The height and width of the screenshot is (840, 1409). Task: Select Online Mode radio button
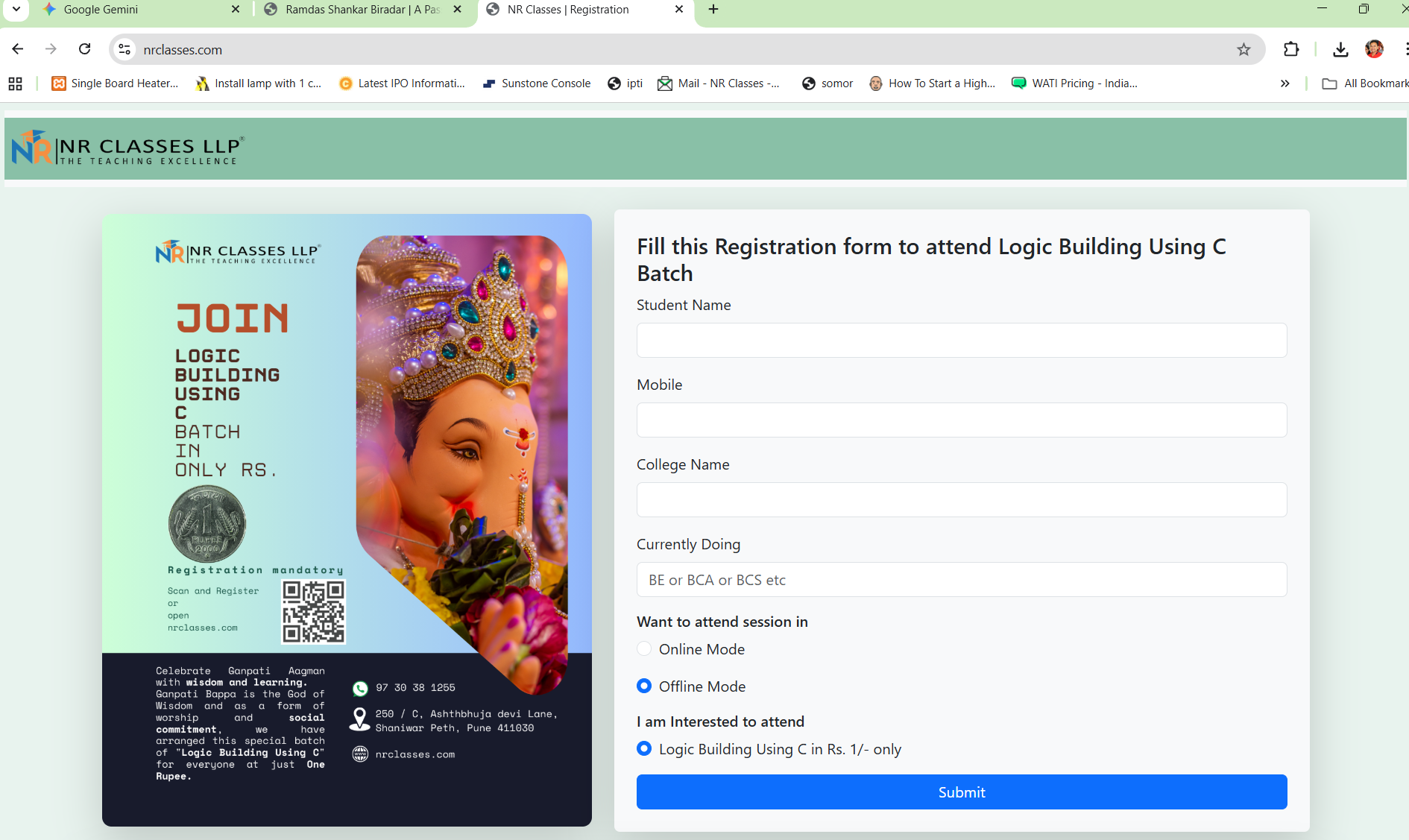644,649
